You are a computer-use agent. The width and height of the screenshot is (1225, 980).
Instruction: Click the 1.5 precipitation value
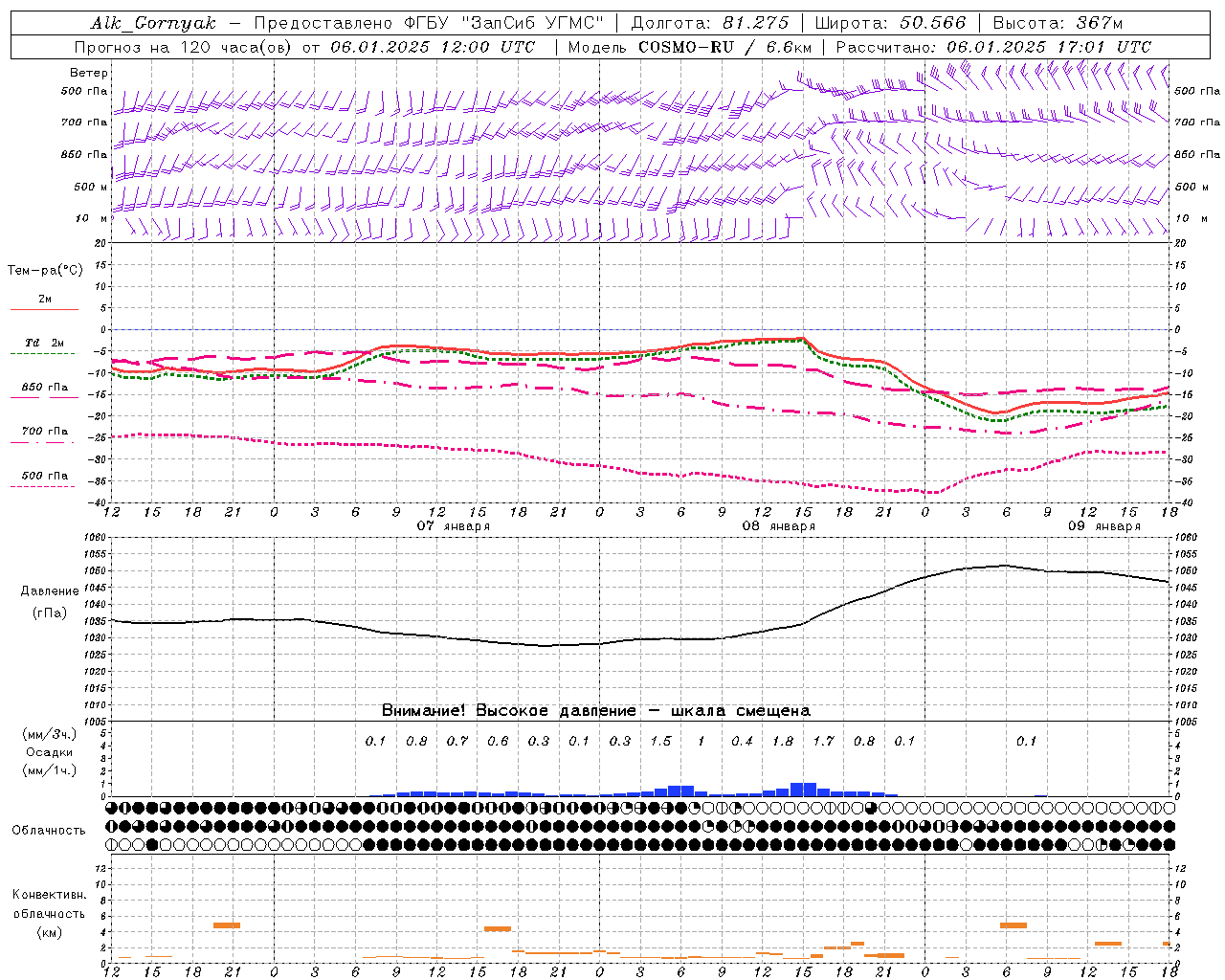[x=660, y=741]
